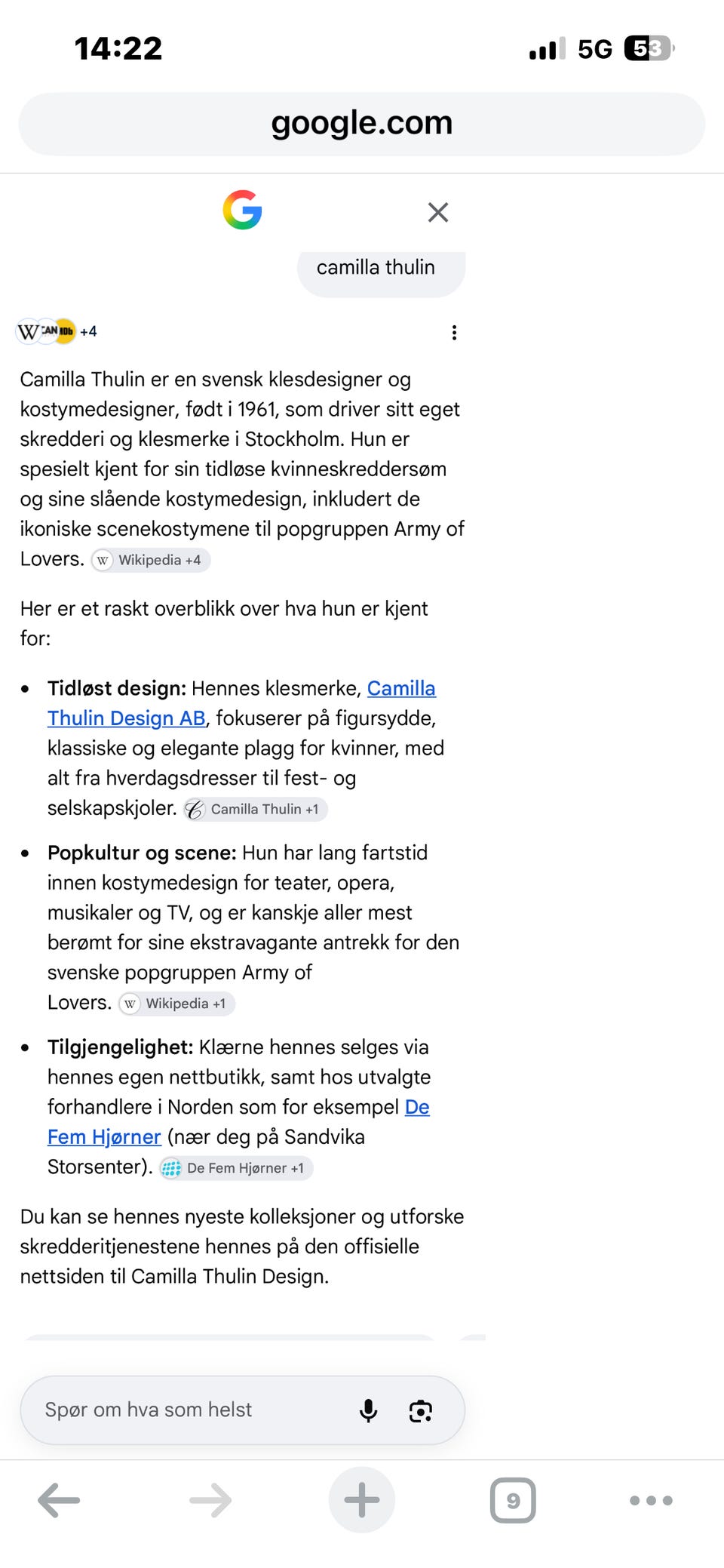
Task: Go back with the left arrow
Action: [x=59, y=1500]
